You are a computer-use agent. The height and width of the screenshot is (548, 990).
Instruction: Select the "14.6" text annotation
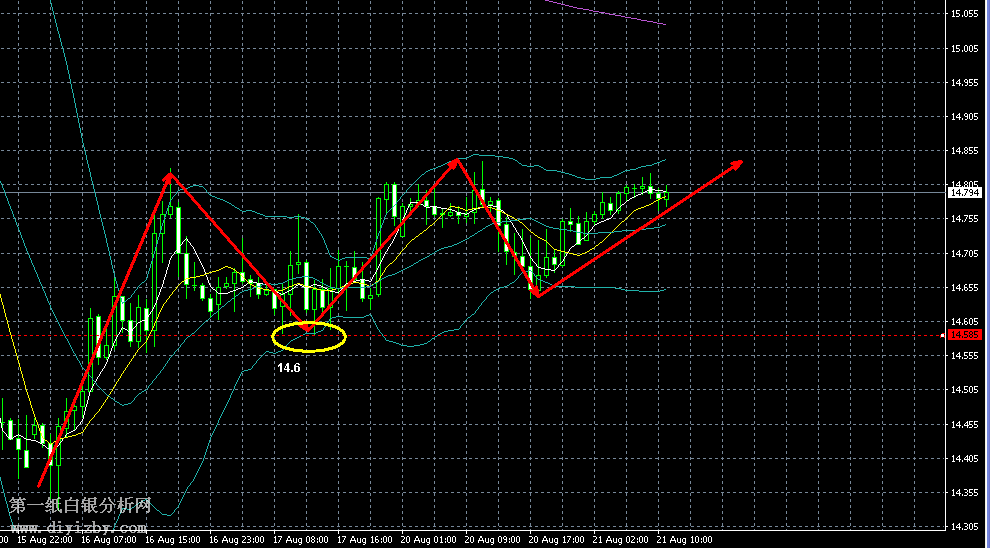coord(289,368)
